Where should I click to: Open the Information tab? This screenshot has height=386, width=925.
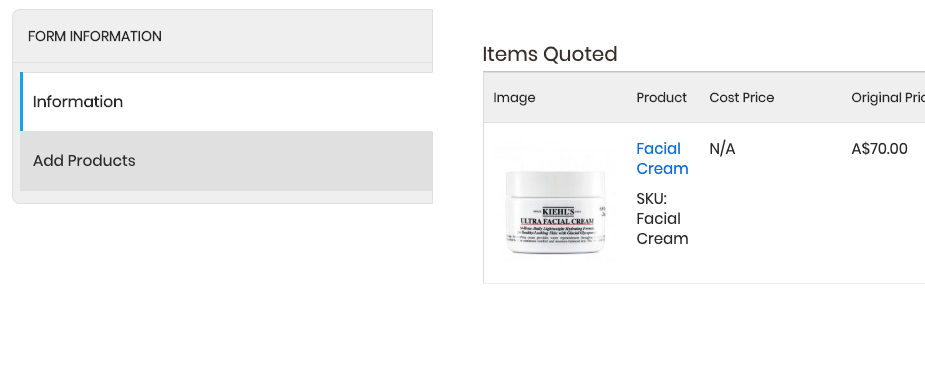(227, 102)
